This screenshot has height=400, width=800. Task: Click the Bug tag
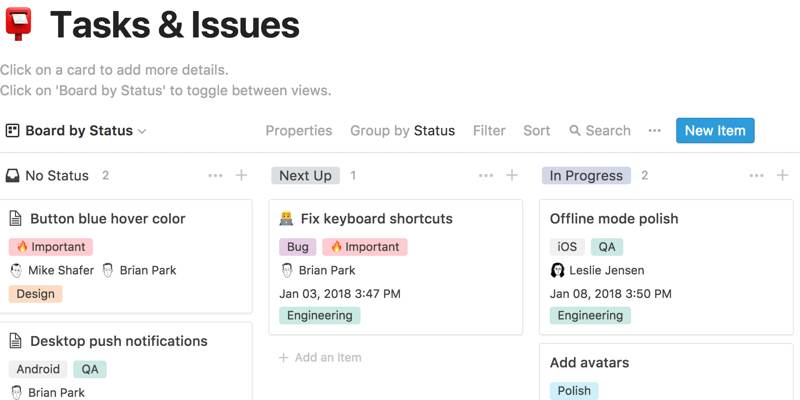tap(297, 247)
